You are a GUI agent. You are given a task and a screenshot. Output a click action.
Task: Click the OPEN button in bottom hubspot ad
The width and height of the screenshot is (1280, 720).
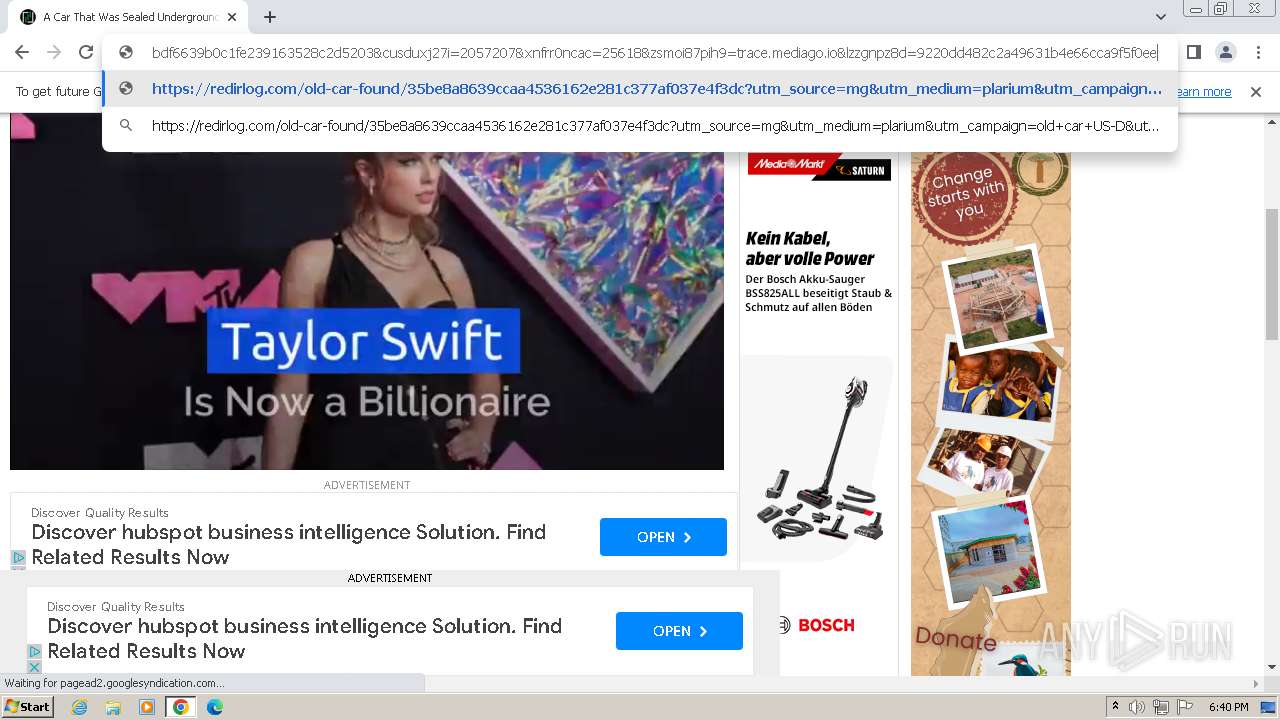coord(679,631)
